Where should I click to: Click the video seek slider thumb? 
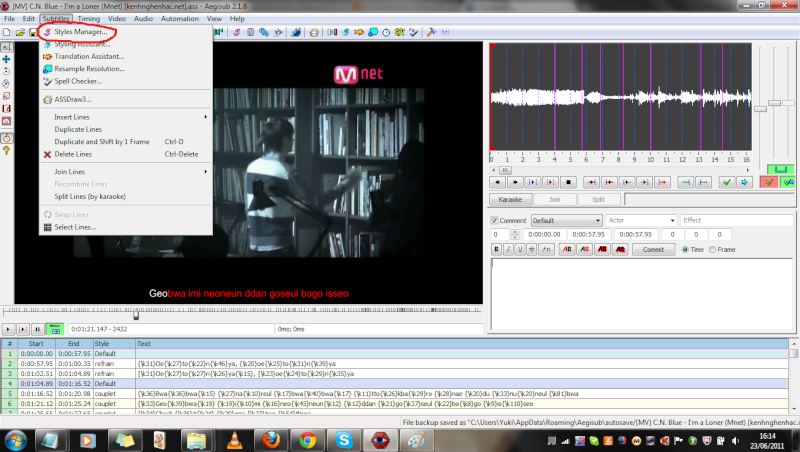[136, 315]
